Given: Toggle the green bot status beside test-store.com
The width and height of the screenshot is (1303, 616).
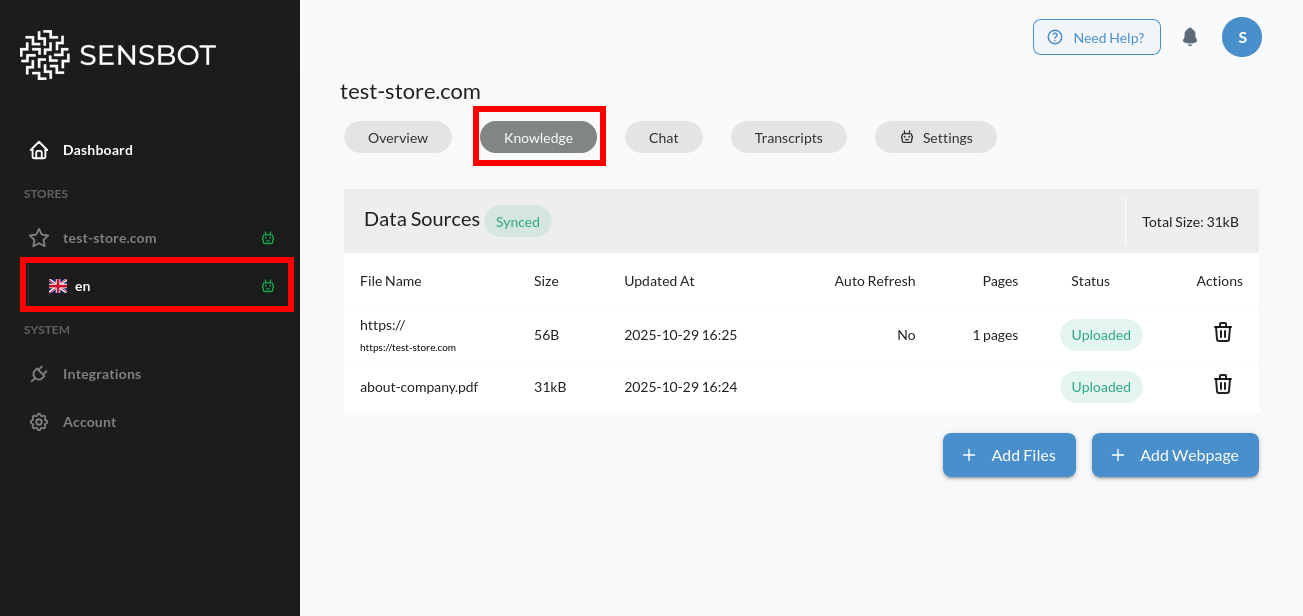Looking at the screenshot, I should pos(268,238).
